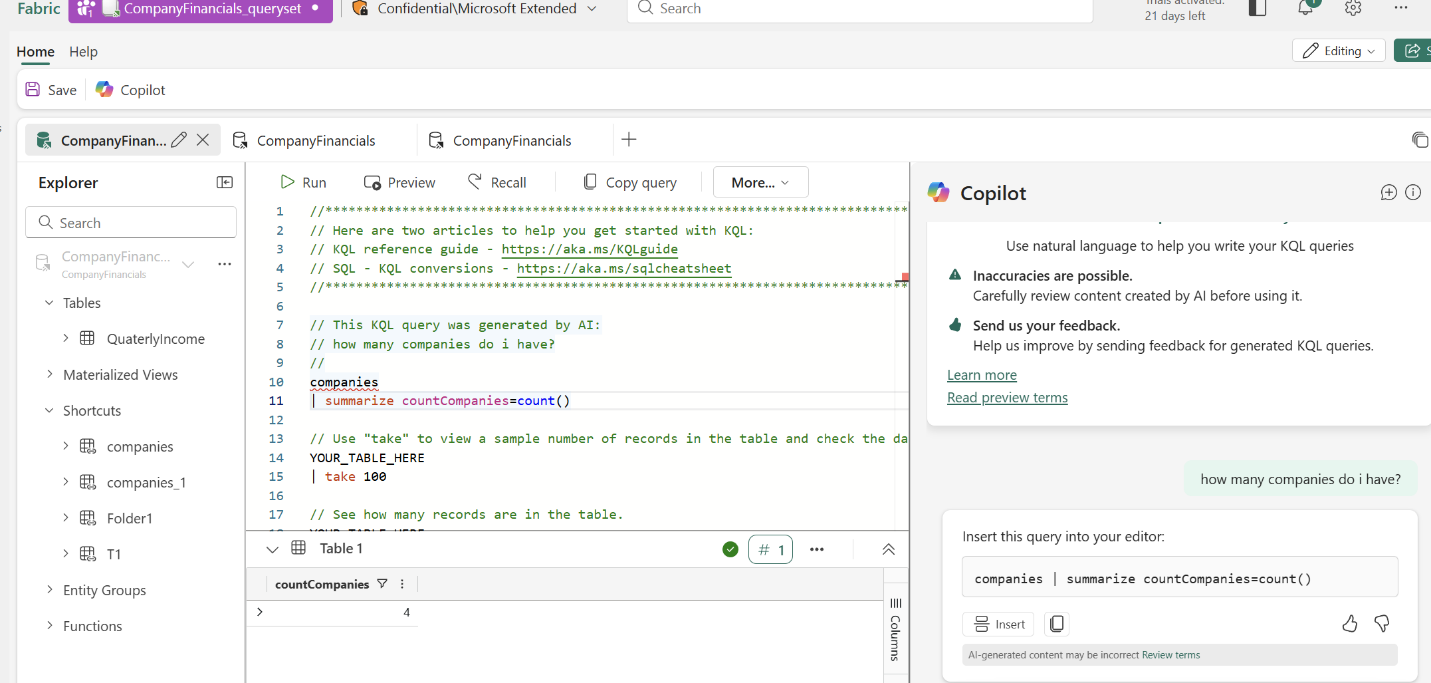Click the thumbs up feedback icon

coord(1350,624)
